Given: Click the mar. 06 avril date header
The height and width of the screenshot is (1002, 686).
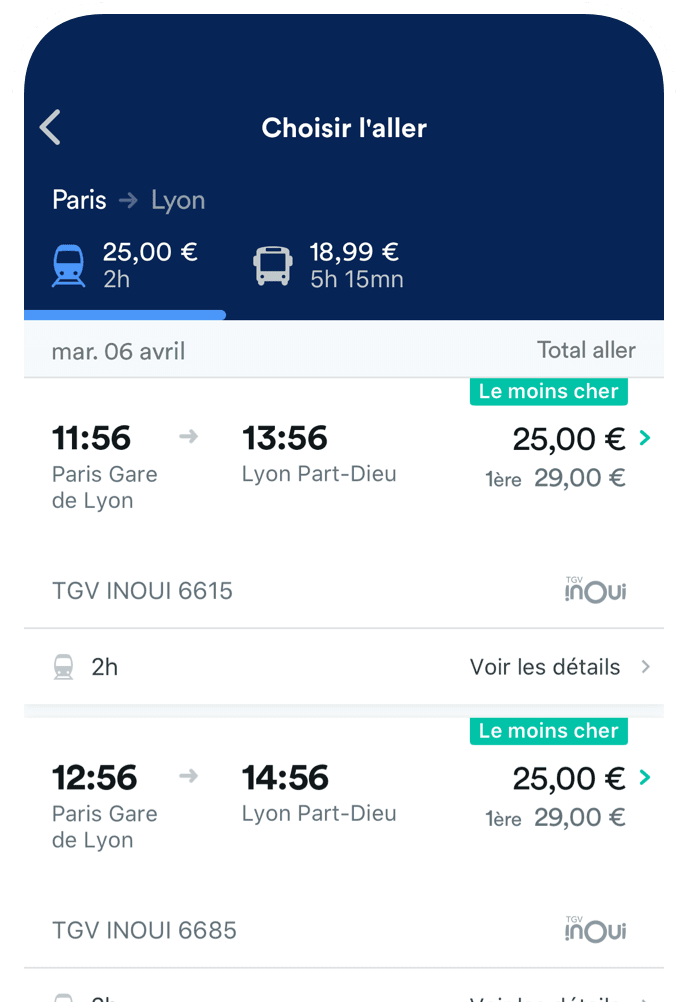Looking at the screenshot, I should [x=118, y=351].
